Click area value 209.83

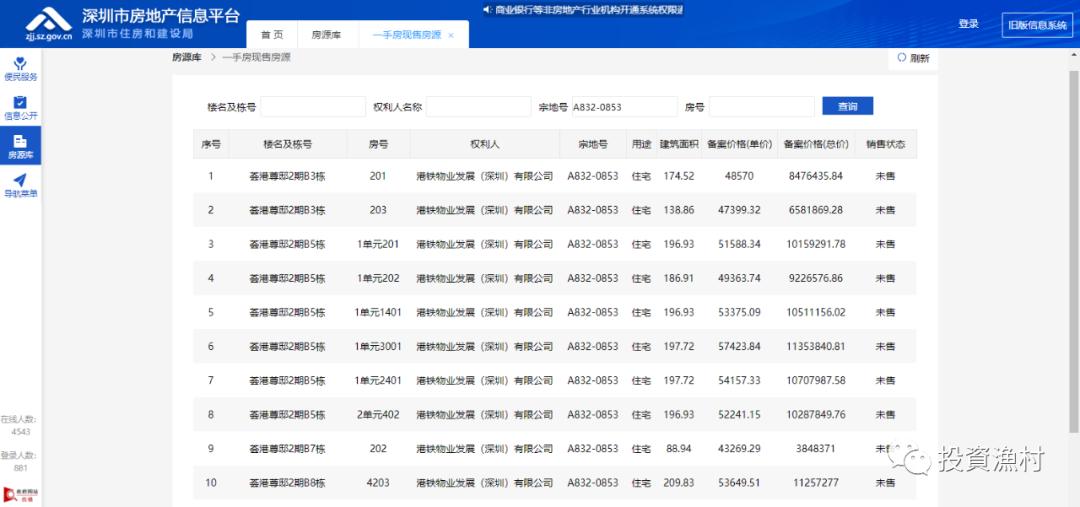678,483
